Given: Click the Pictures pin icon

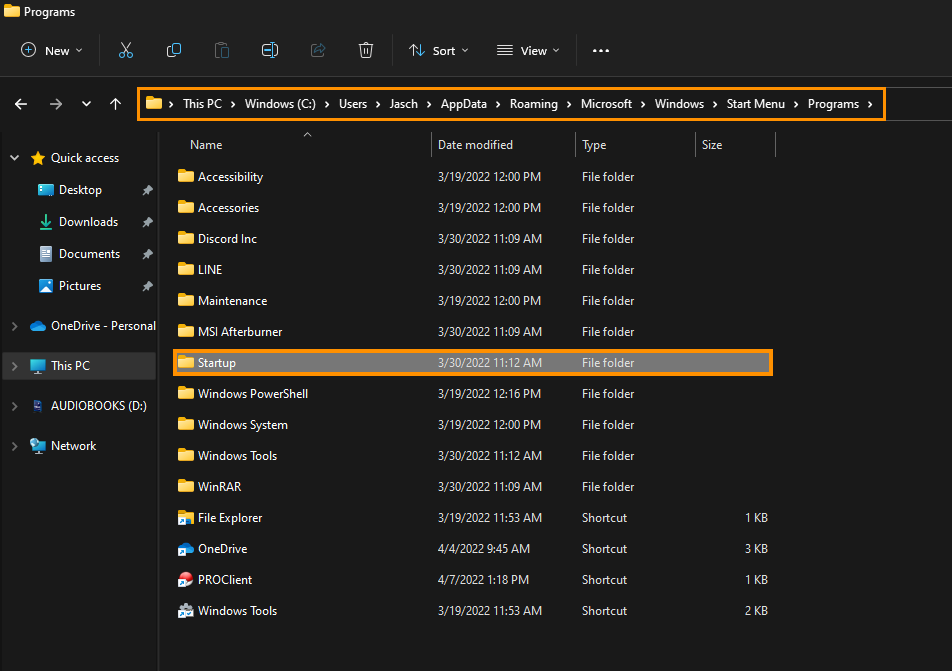Looking at the screenshot, I should coord(147,286).
